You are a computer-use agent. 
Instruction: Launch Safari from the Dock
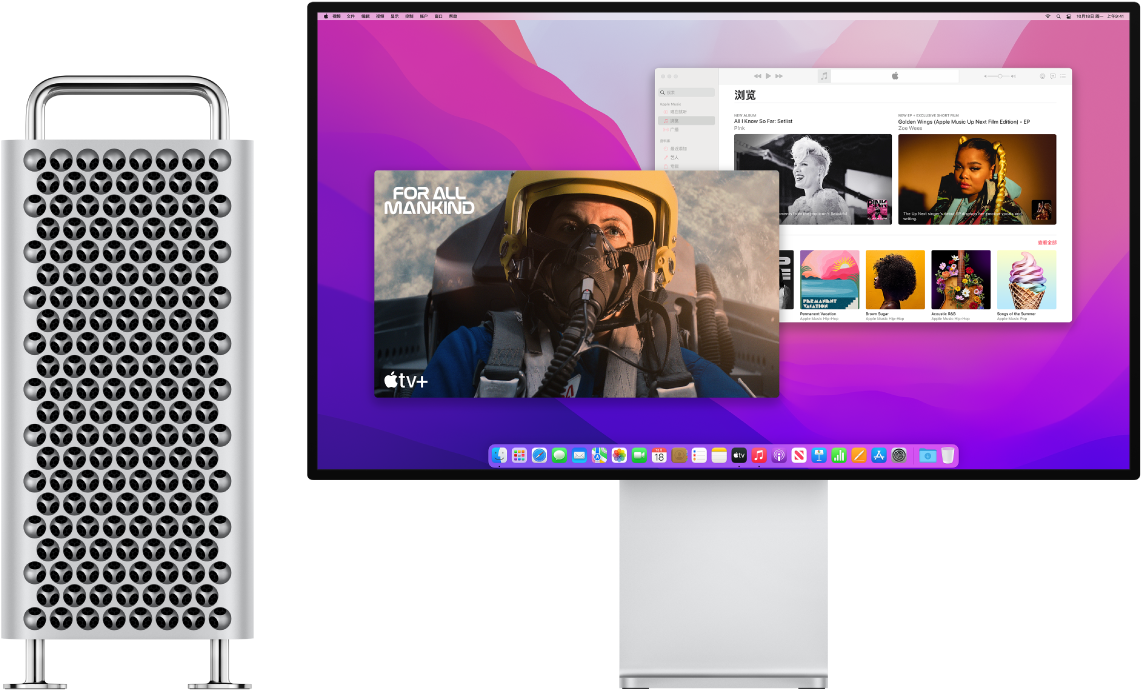tap(539, 456)
